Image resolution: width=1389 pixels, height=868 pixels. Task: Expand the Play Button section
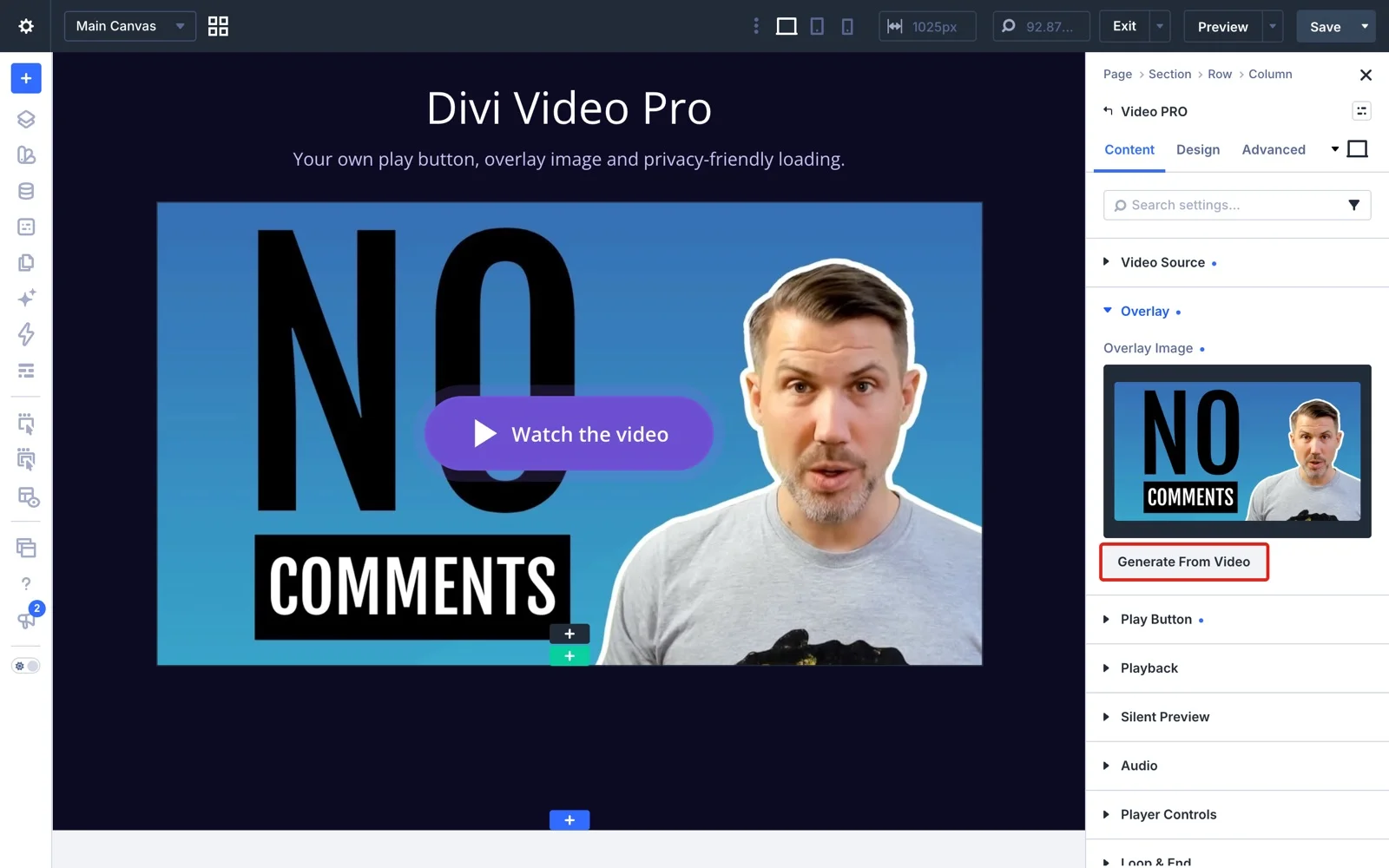pyautogui.click(x=1237, y=619)
